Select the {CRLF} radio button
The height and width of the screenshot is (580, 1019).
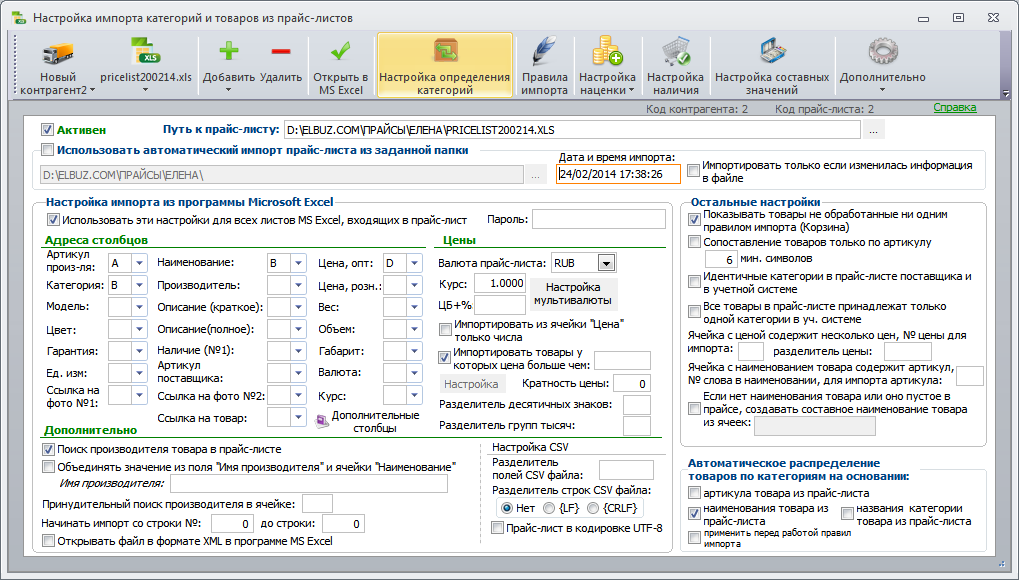click(x=593, y=508)
